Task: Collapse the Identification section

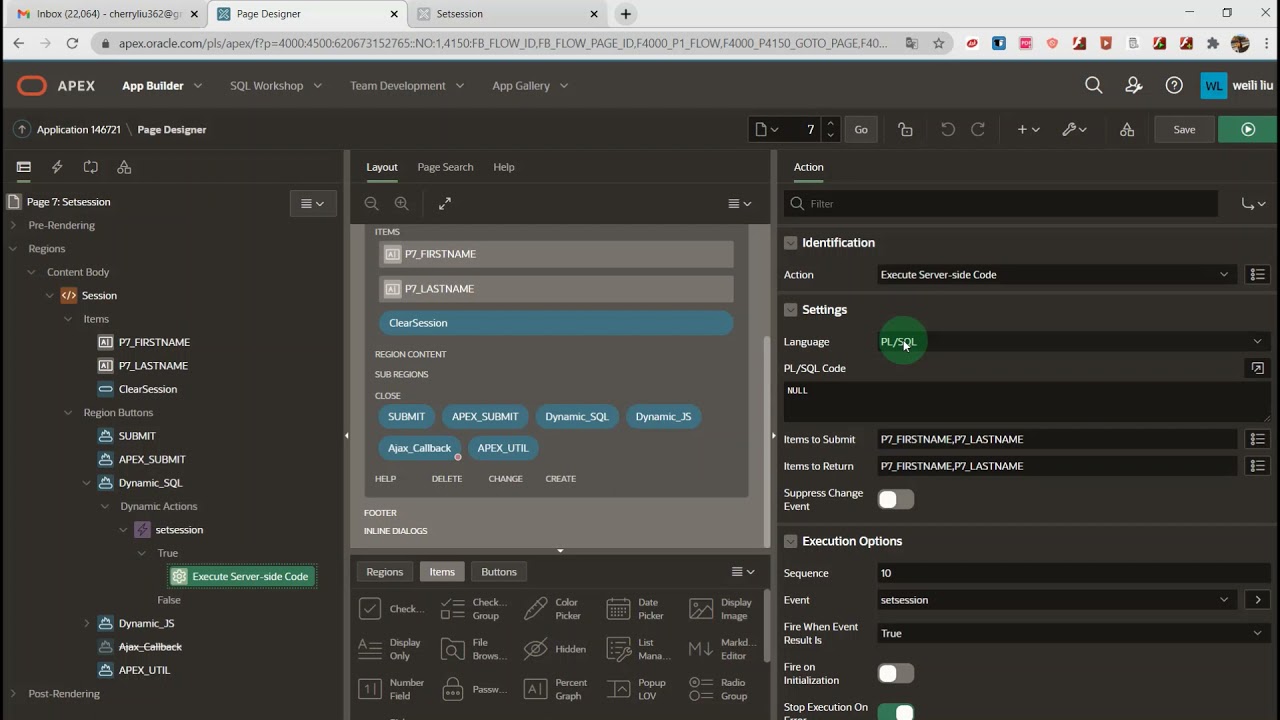Action: 790,243
